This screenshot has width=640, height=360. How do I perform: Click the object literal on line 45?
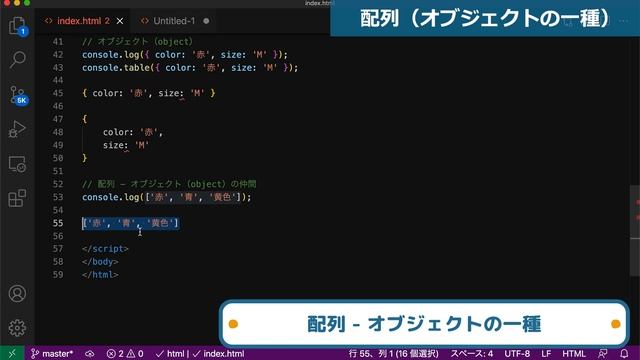tap(149, 93)
